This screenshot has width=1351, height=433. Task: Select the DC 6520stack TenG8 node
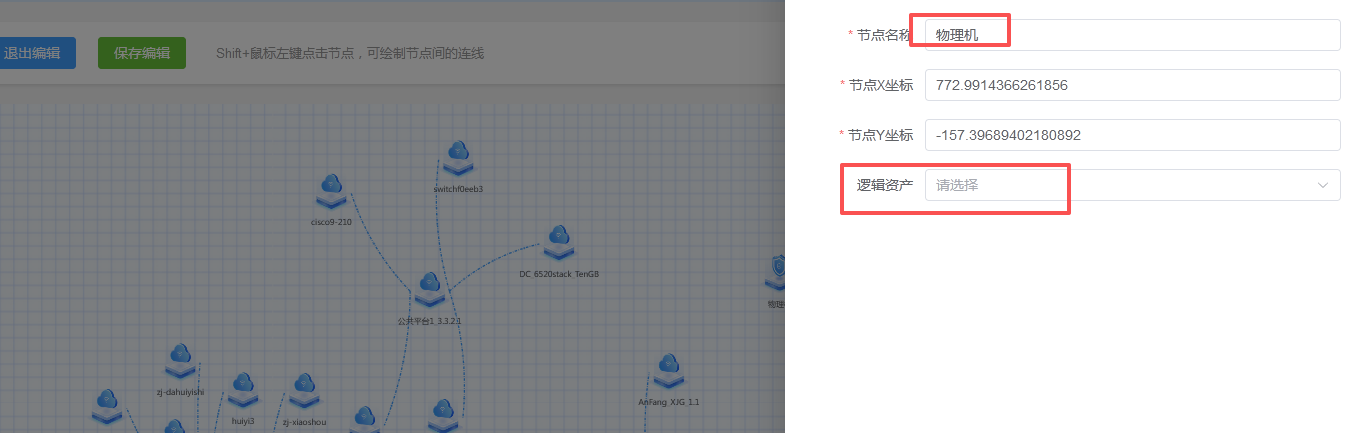pos(558,243)
